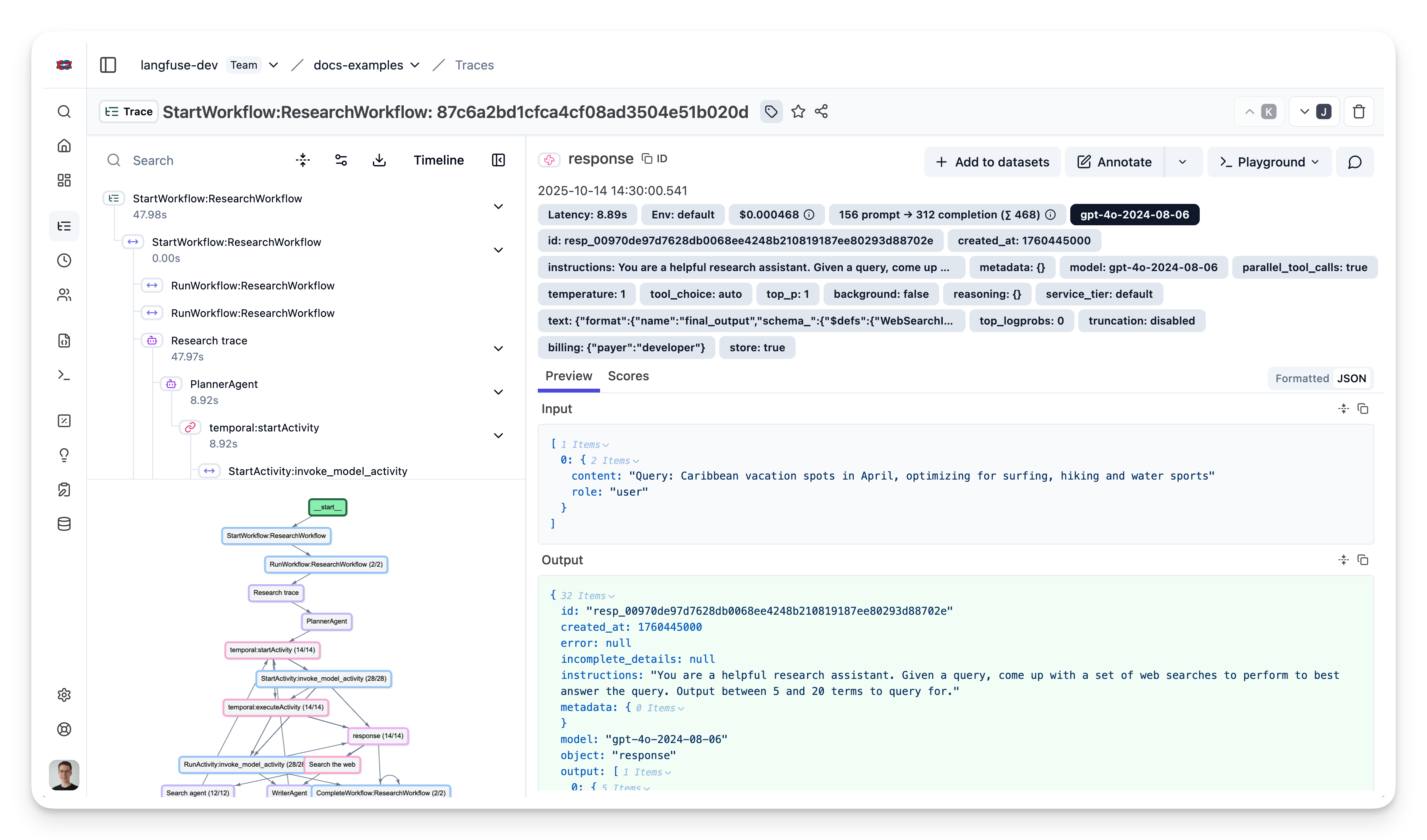Star this trace as favorite
The width and height of the screenshot is (1427, 840).
[798, 111]
